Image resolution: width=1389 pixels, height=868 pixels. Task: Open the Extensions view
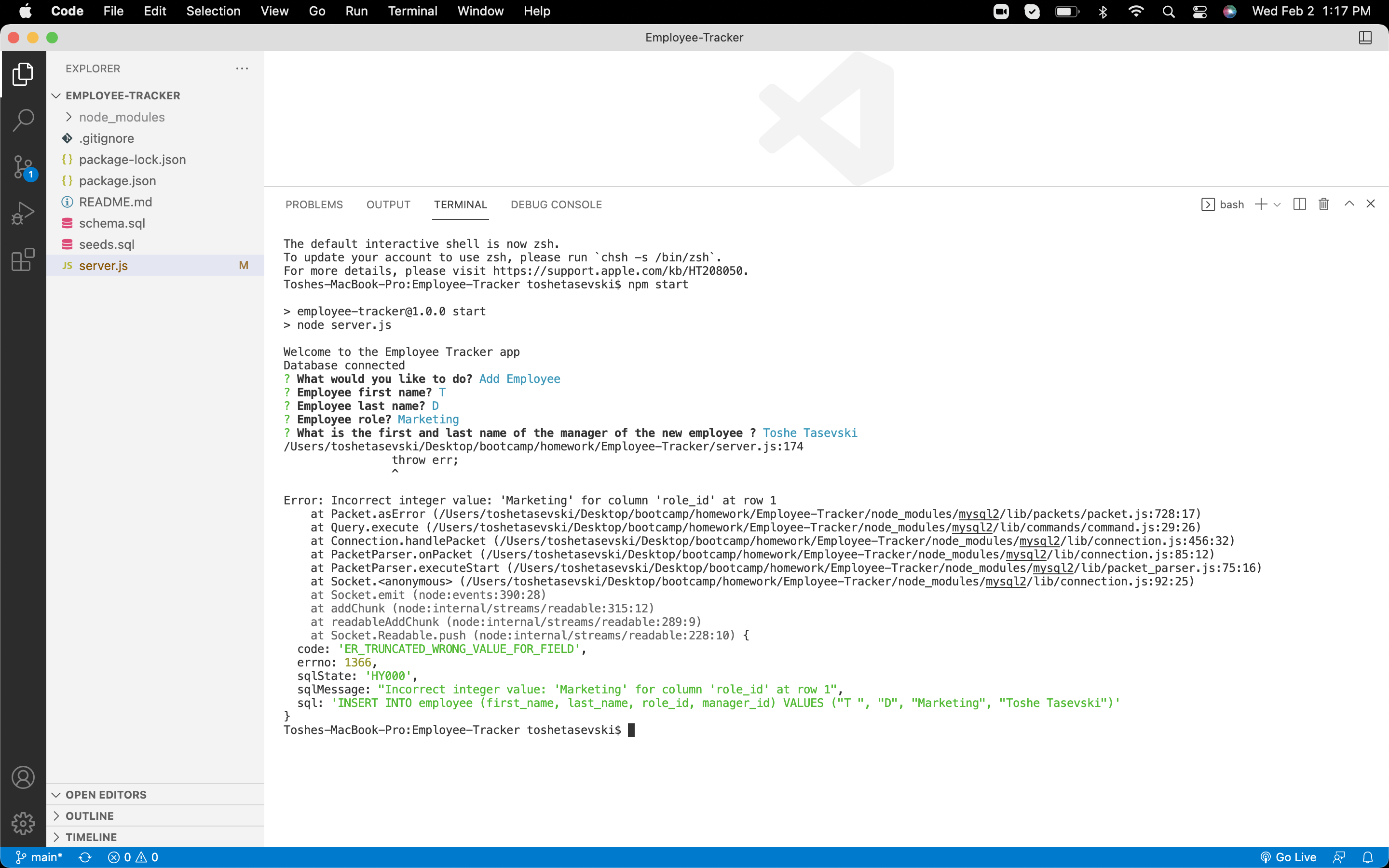click(23, 260)
